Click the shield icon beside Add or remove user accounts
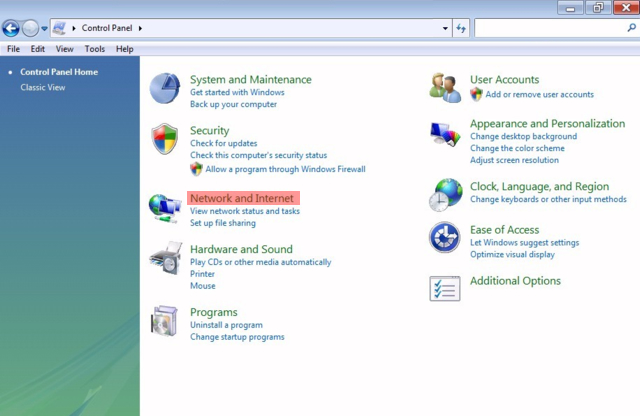640x416 pixels. pos(476,94)
